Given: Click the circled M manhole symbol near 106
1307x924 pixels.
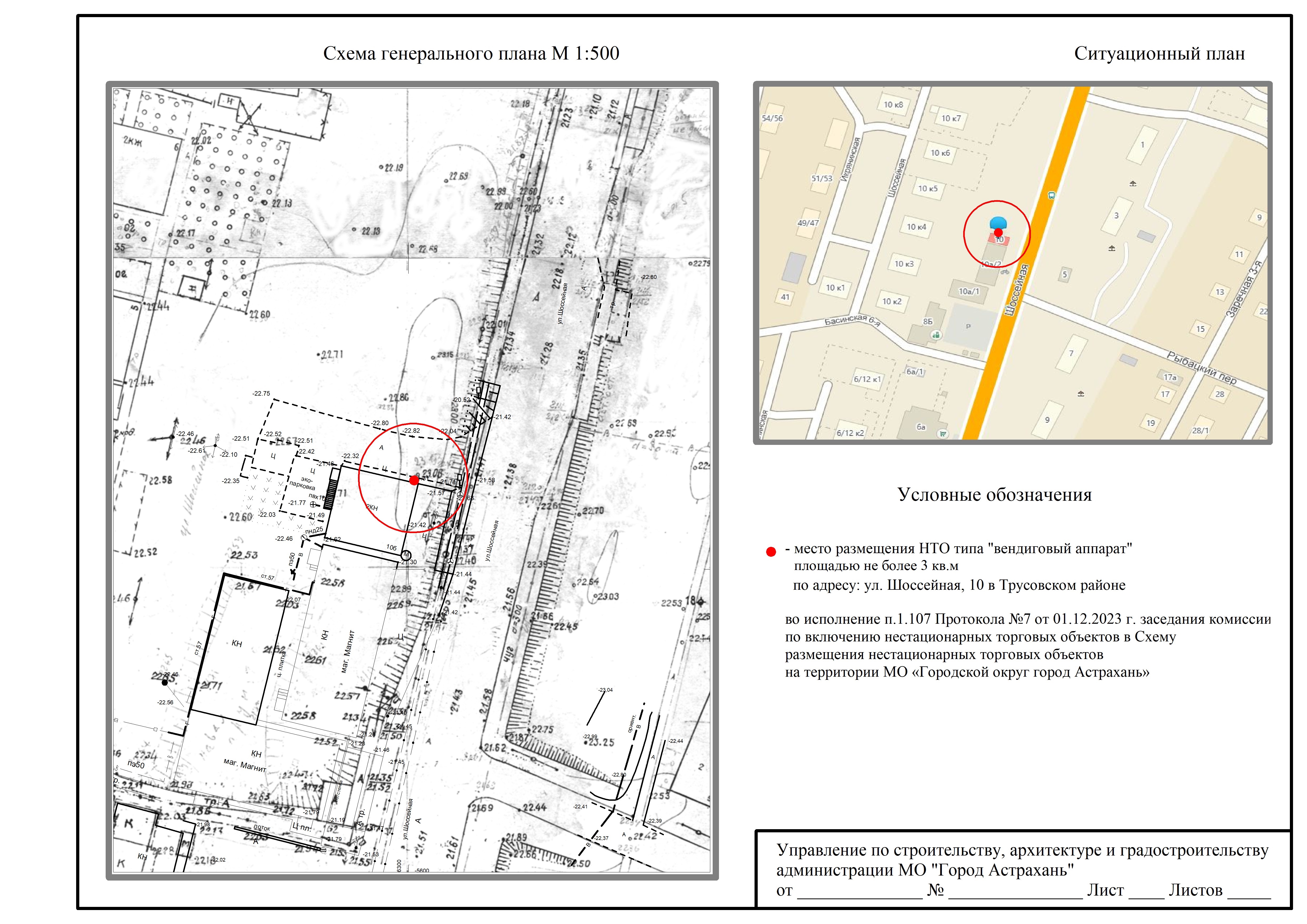Looking at the screenshot, I should [x=406, y=555].
